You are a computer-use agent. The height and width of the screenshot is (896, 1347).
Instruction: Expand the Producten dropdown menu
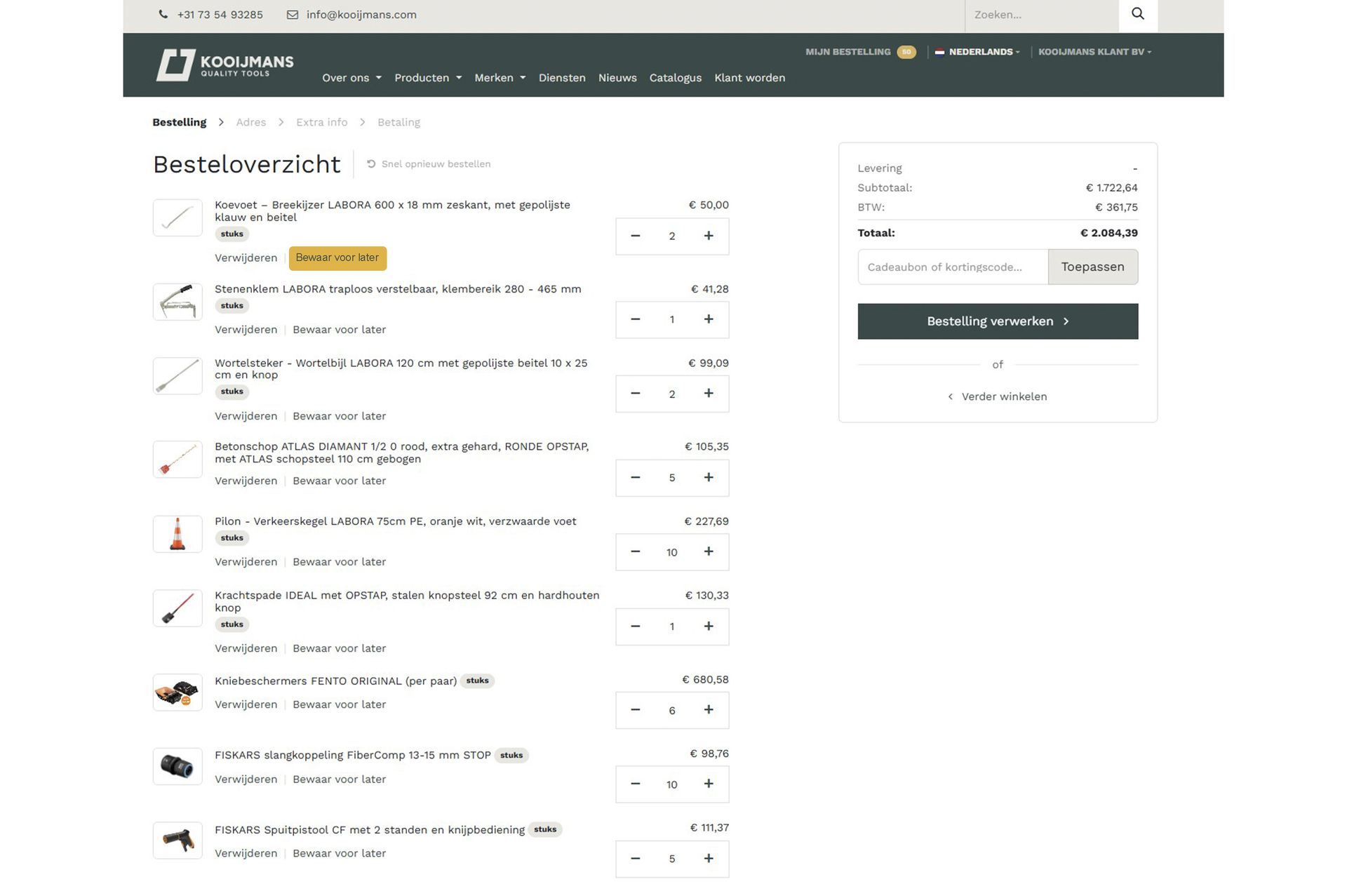pyautogui.click(x=428, y=78)
